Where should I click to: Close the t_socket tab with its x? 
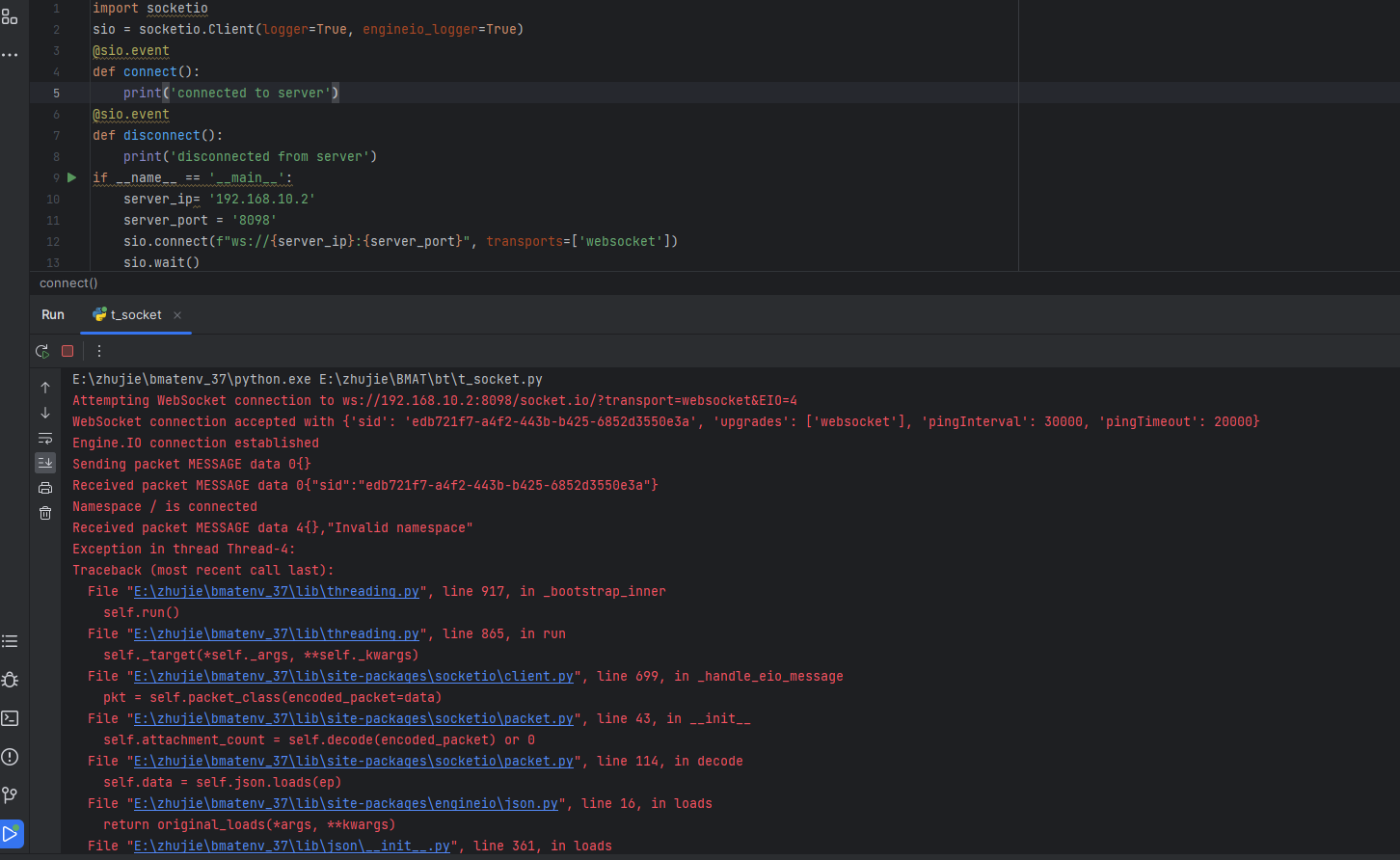[176, 315]
